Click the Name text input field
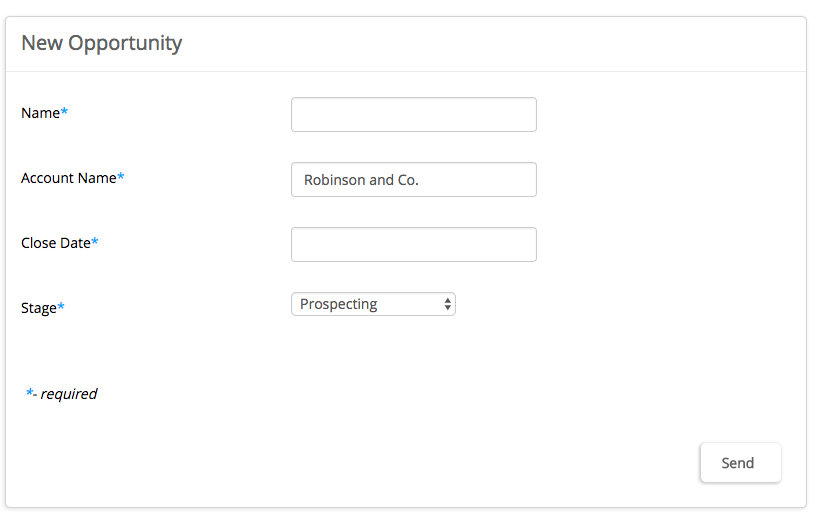Screen dimensions: 816x523 pos(413,114)
